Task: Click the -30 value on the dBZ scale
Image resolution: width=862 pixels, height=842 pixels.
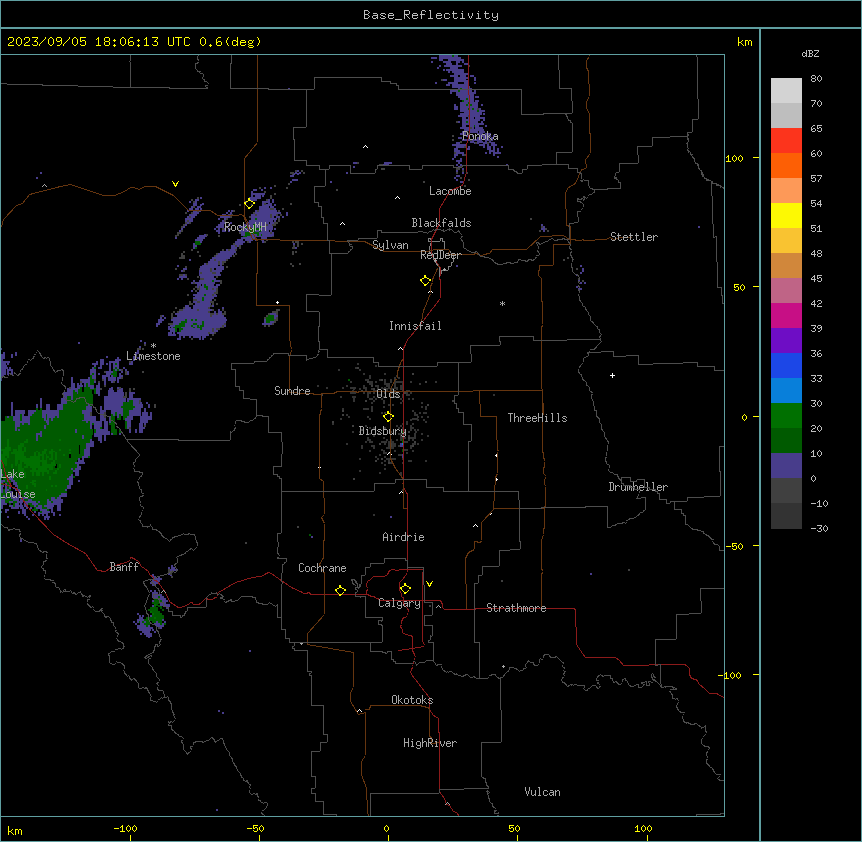Action: tap(819, 529)
